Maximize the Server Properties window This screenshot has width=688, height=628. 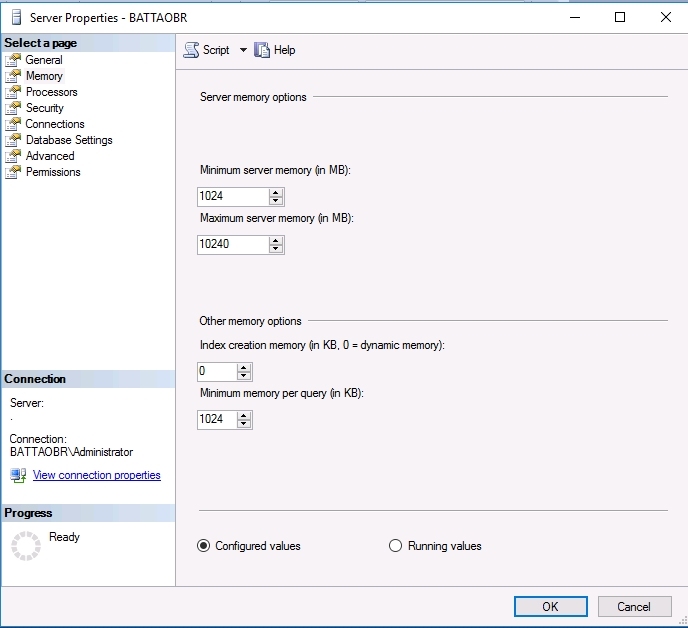pyautogui.click(x=620, y=18)
